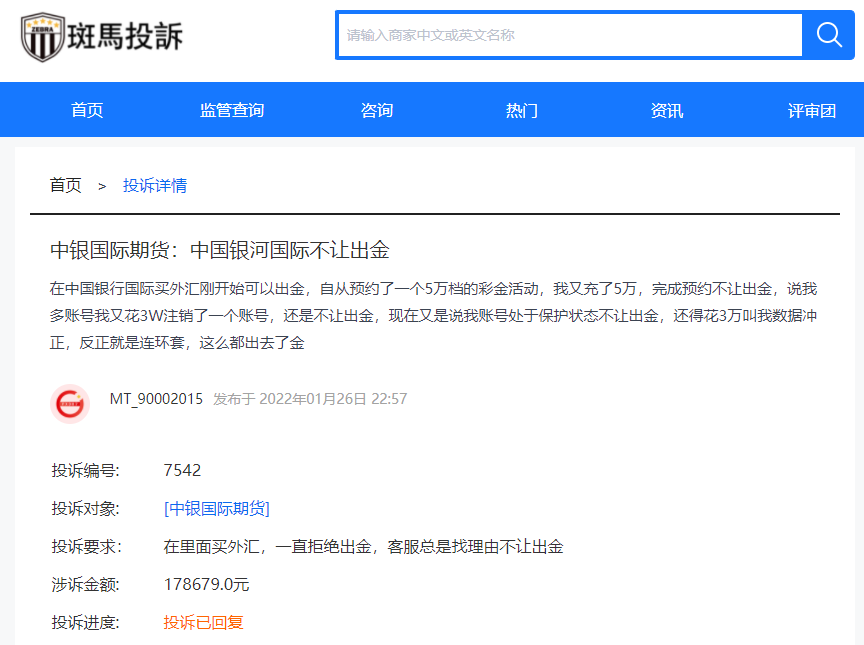The width and height of the screenshot is (864, 645).
Task: Click the 投诉详情 breadcrumb link
Action: 155,185
